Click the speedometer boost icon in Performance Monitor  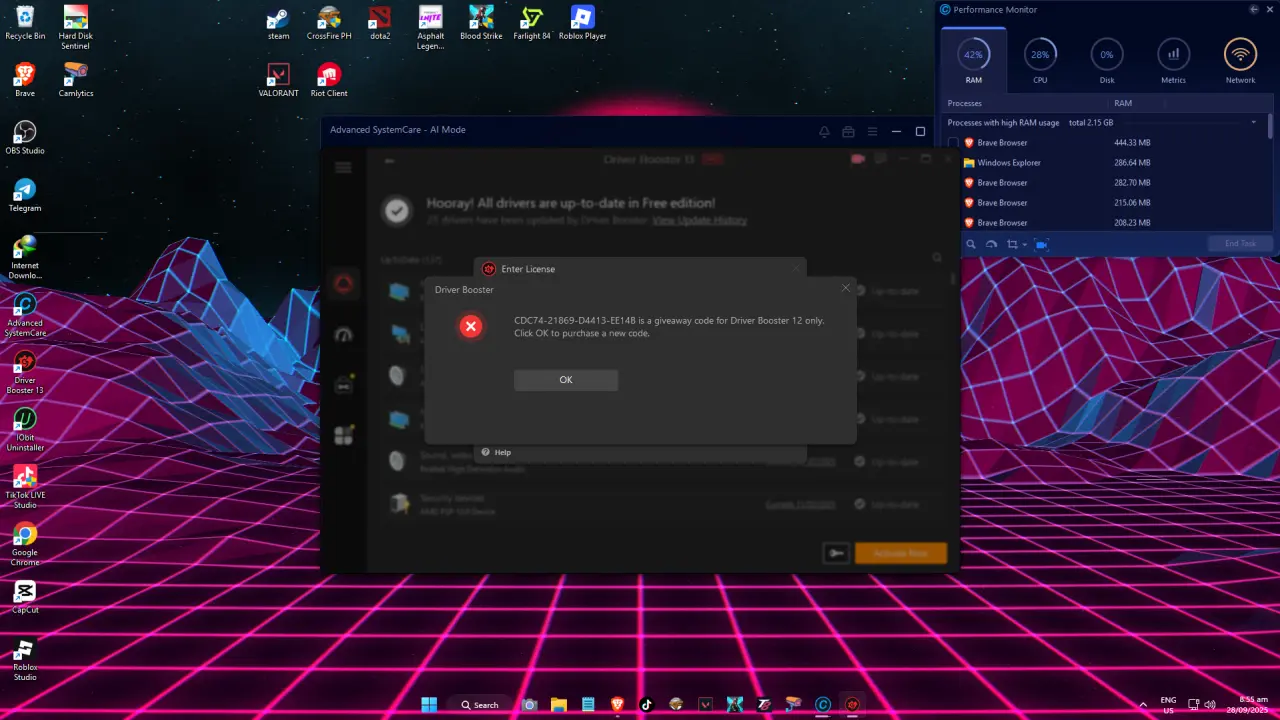991,244
